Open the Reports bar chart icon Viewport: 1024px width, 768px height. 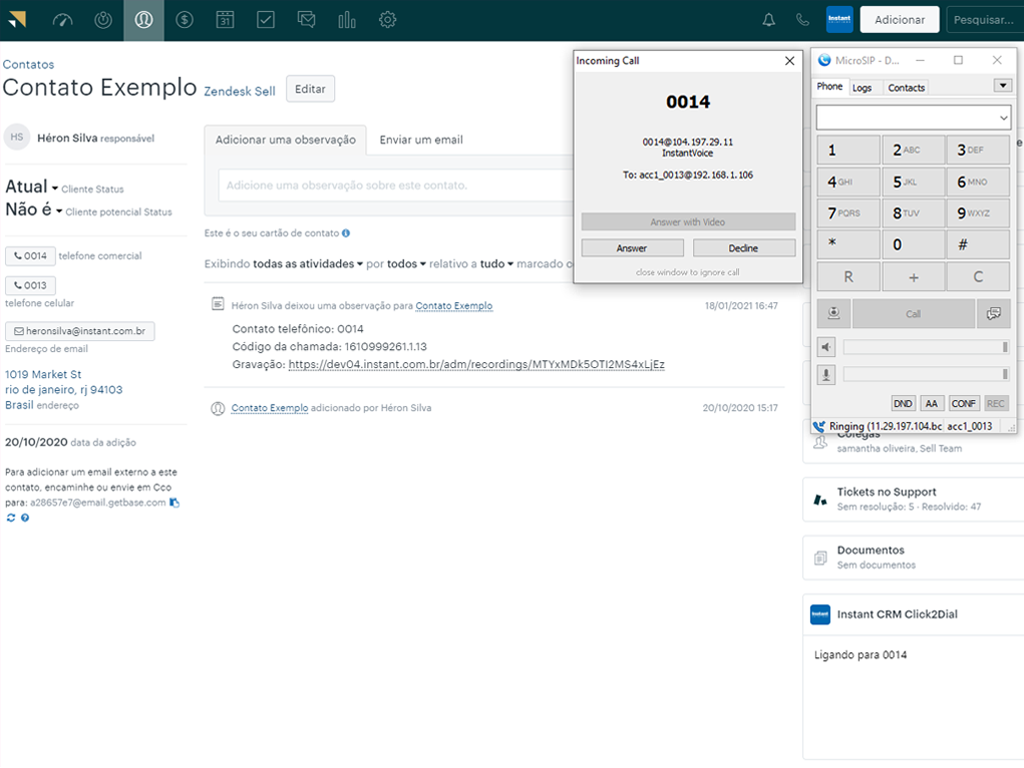pos(347,20)
